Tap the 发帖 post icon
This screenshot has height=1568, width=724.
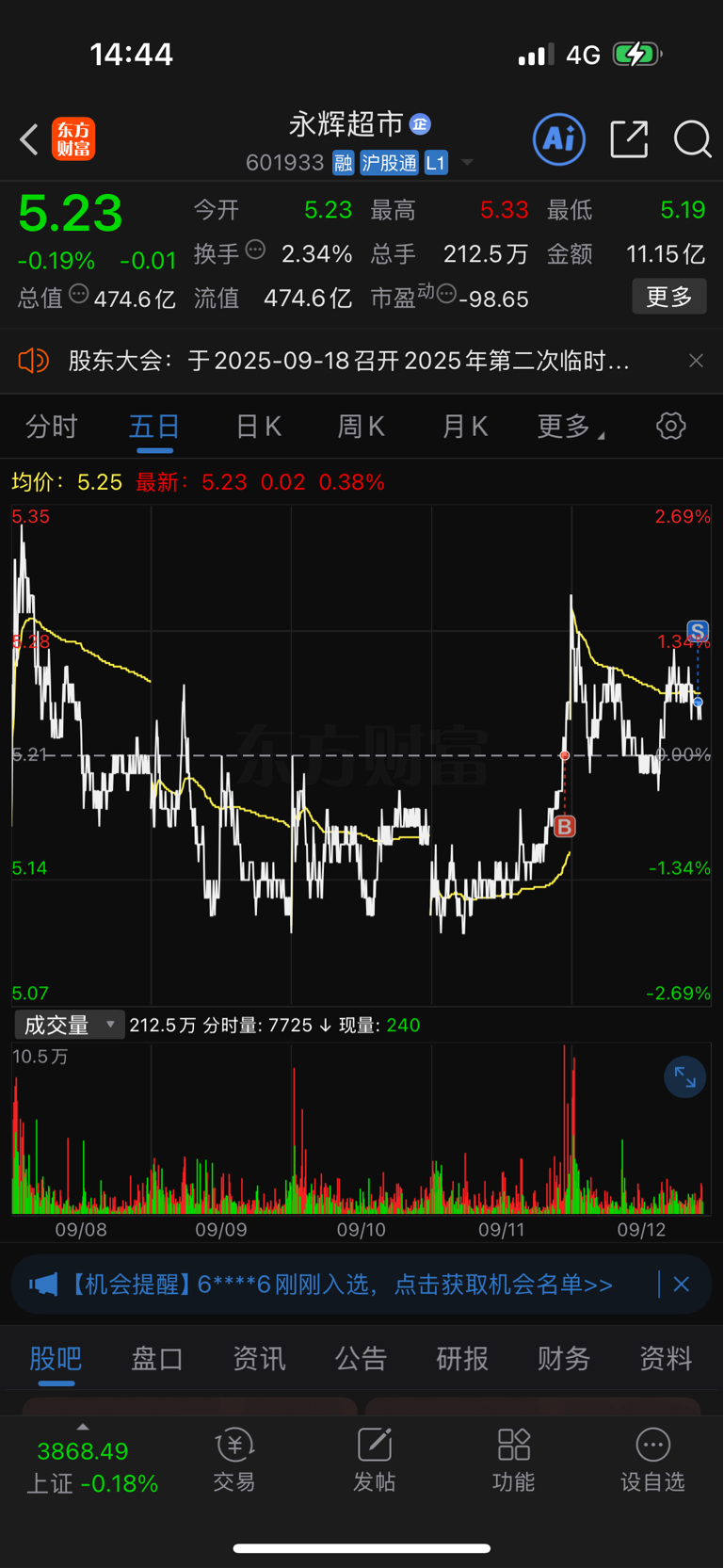click(x=374, y=1461)
